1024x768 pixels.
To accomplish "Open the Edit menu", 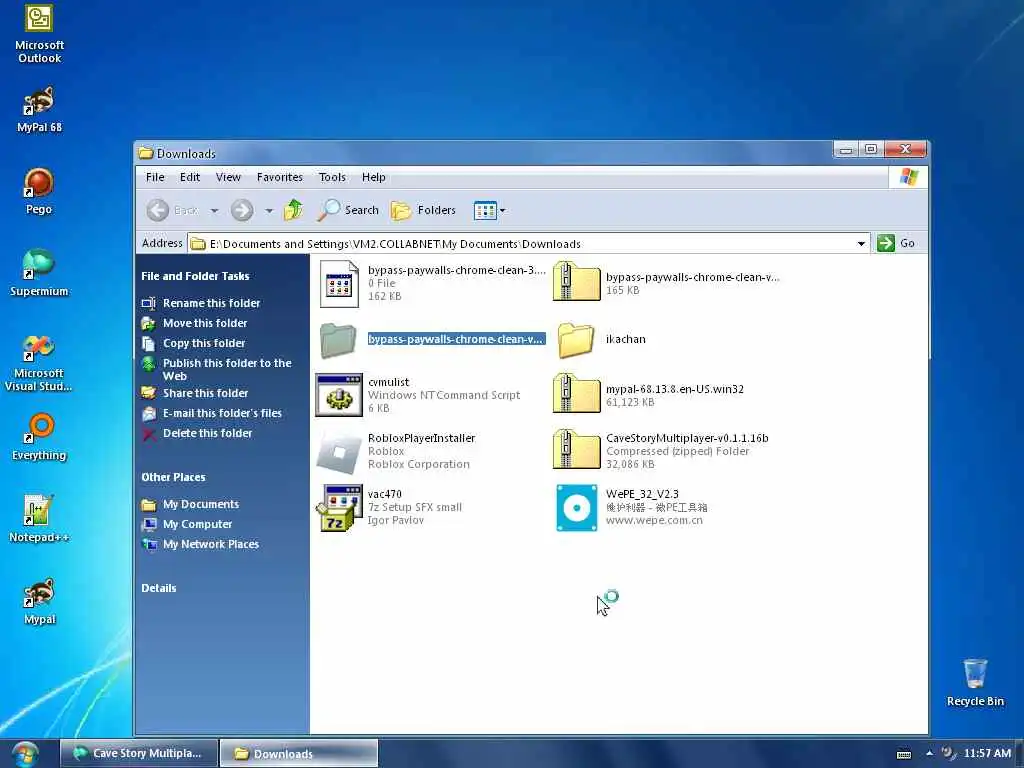I will (190, 177).
